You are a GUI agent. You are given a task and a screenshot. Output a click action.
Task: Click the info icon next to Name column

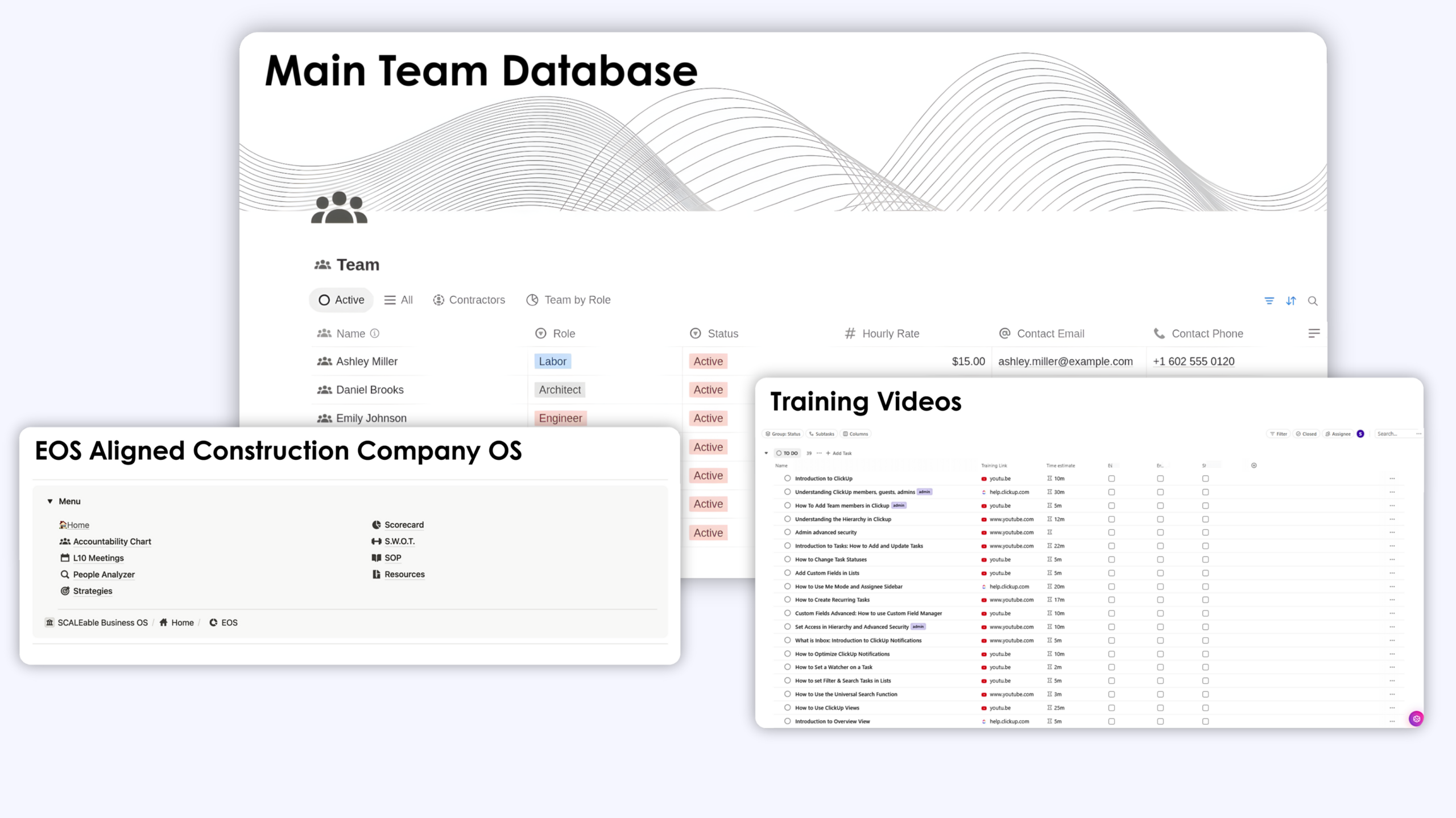pyautogui.click(x=374, y=334)
